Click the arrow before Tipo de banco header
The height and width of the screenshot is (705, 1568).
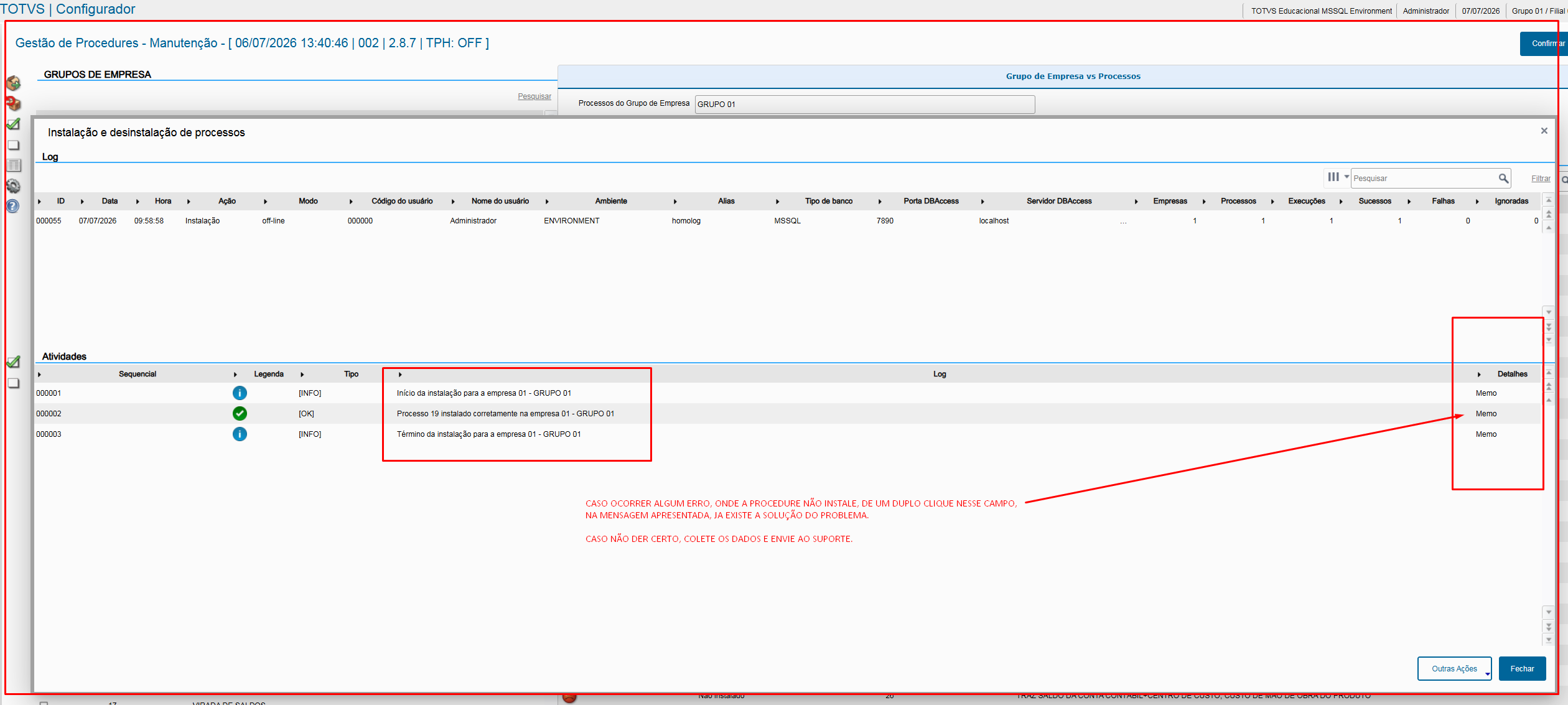(x=778, y=202)
